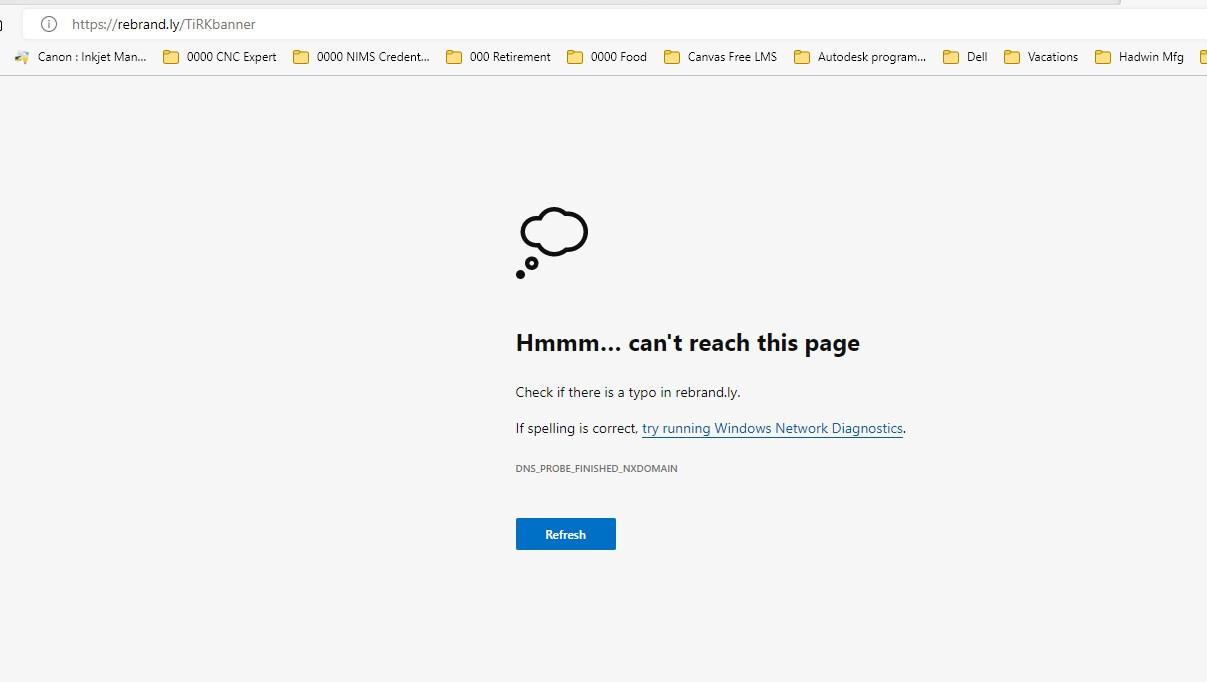Click the "Hmmm... can't reach this page" heading
Screen dimensions: 1207x682
(687, 343)
